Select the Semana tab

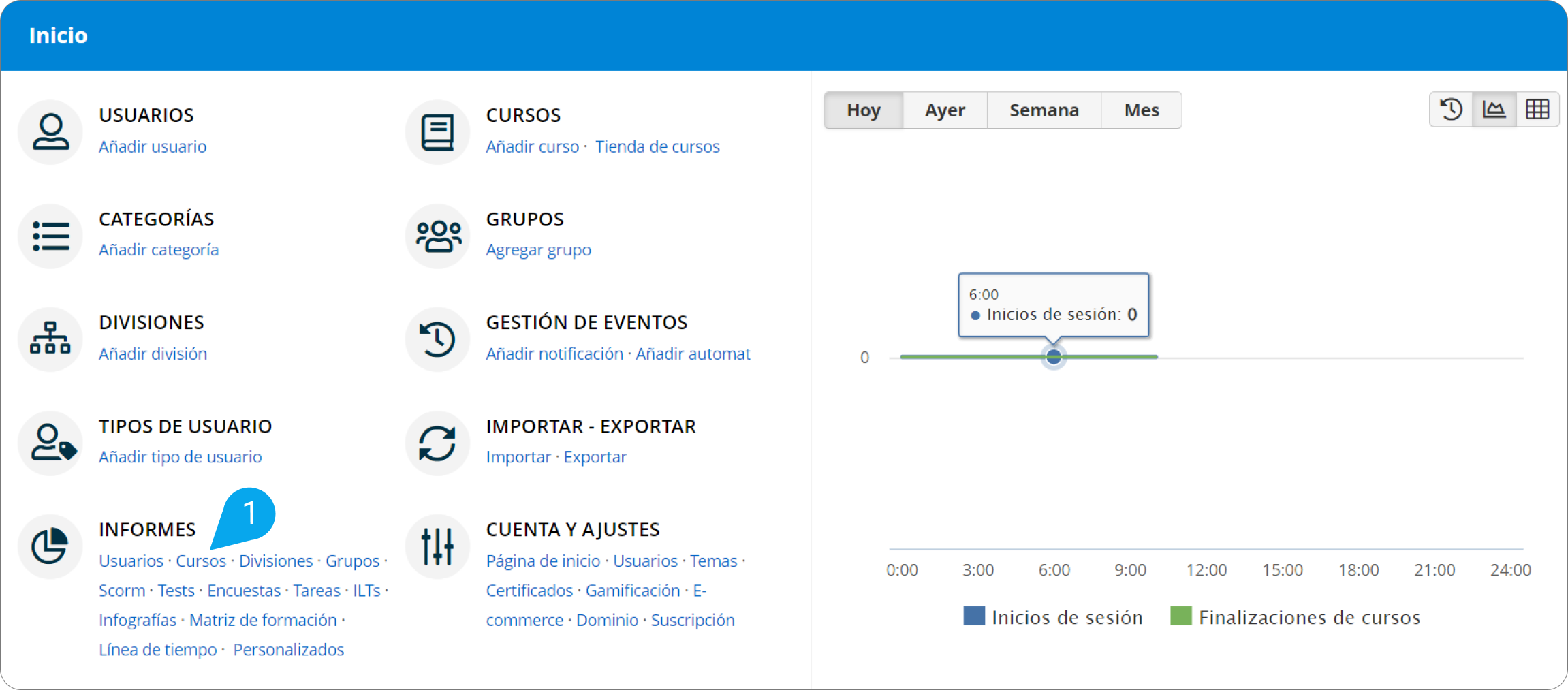click(1044, 110)
